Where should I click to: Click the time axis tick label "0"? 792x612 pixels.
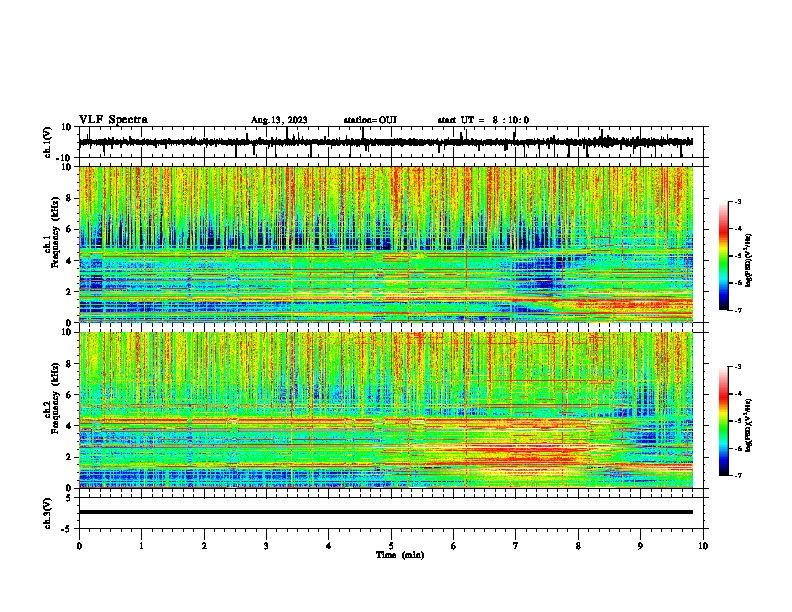[x=79, y=546]
